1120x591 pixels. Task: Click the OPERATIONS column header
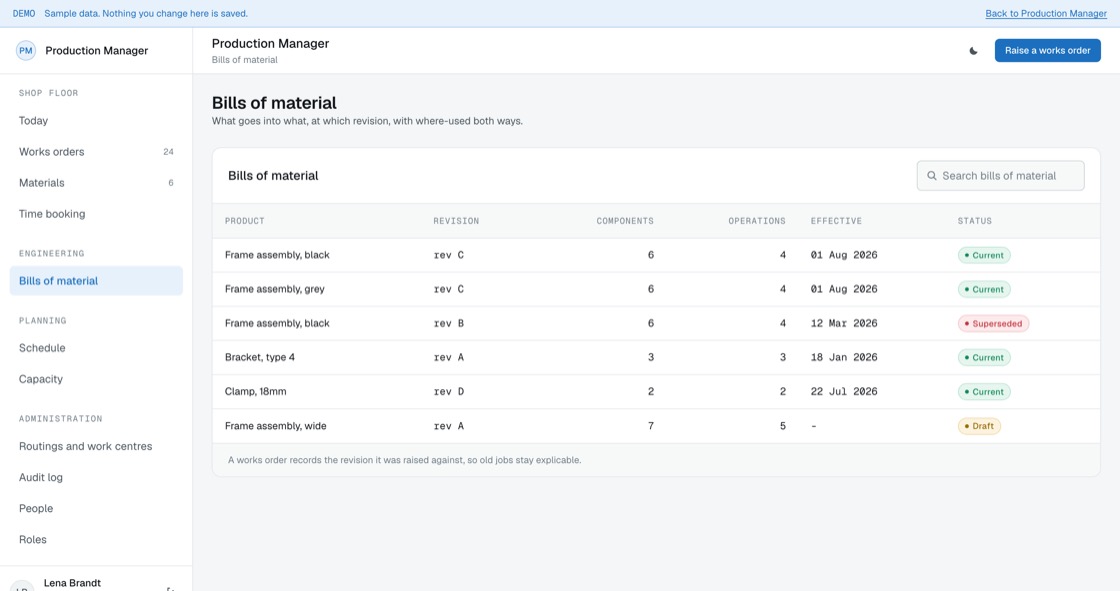point(756,221)
